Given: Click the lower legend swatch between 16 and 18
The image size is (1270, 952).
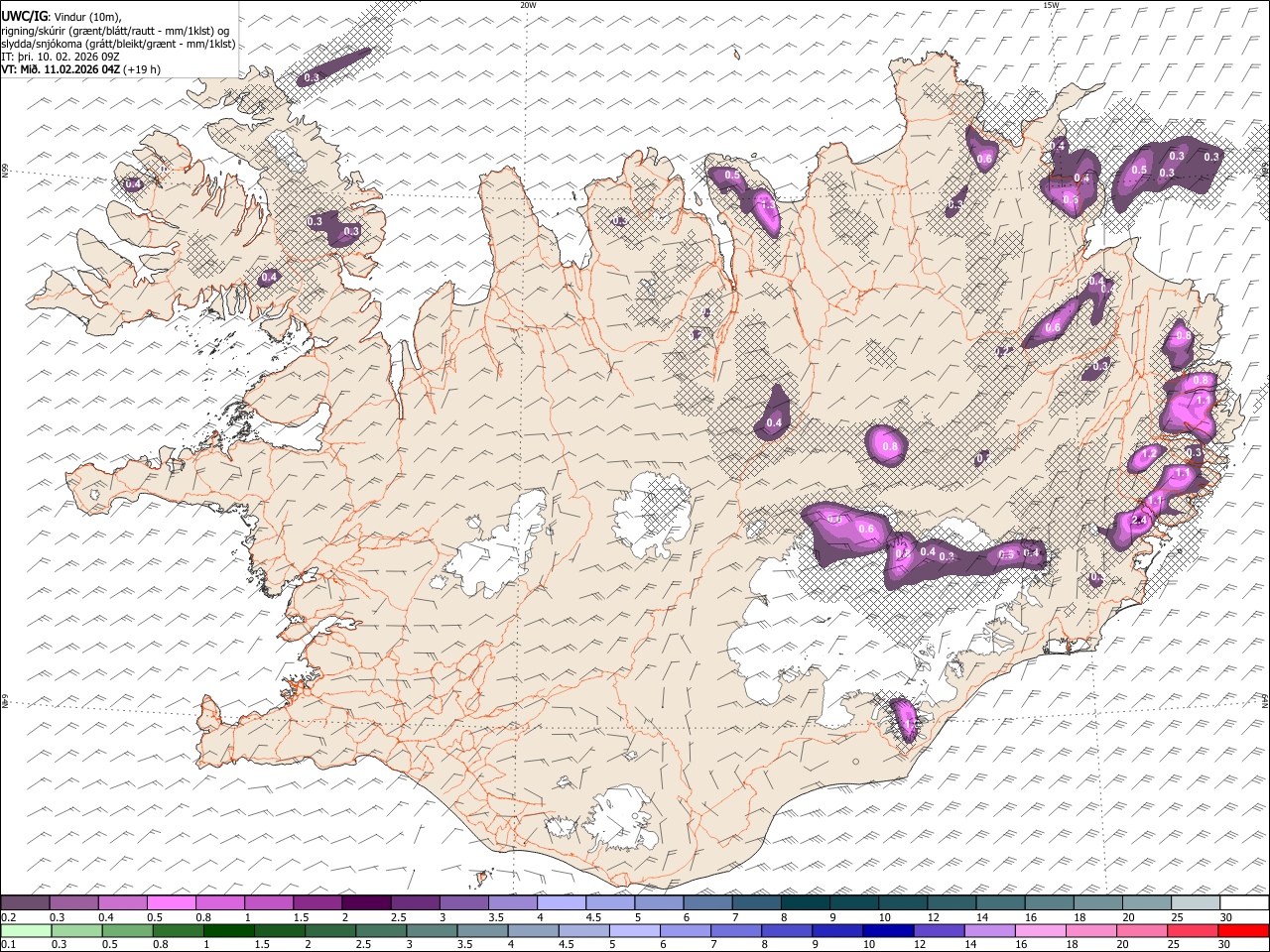Looking at the screenshot, I should click(1040, 930).
